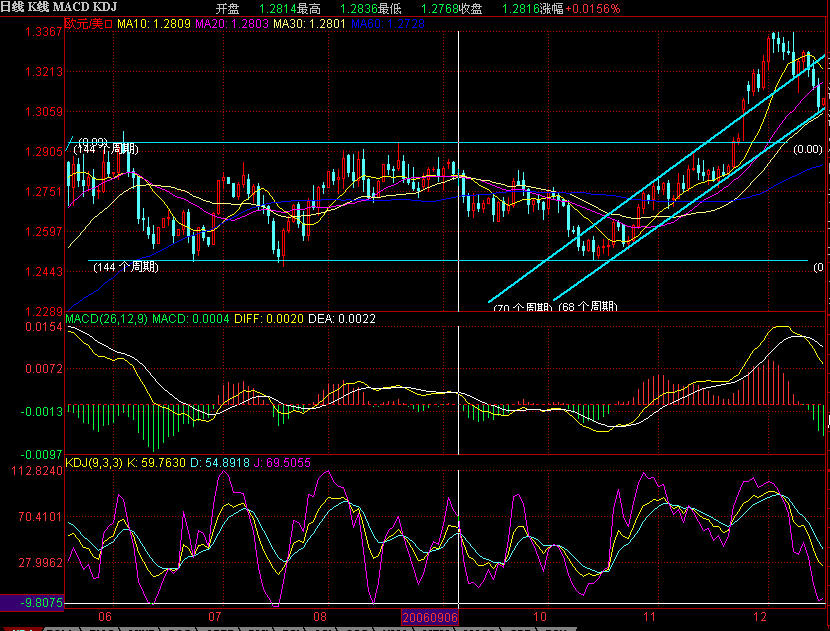Click month 11 on the time axis
Image resolution: width=830 pixels, height=631 pixels.
coord(649,617)
